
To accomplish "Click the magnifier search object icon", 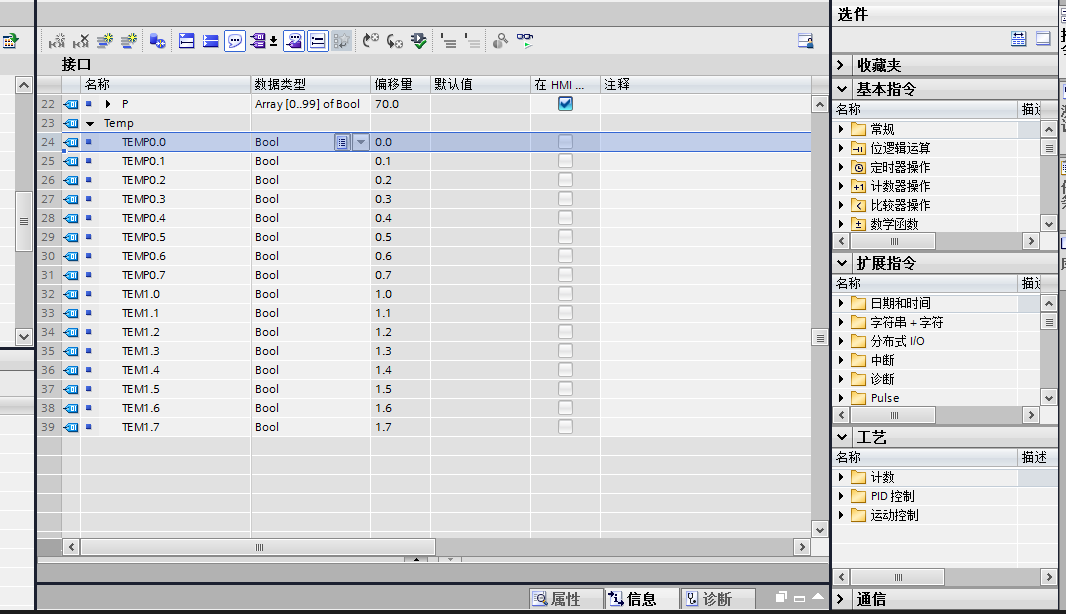I will (500, 41).
